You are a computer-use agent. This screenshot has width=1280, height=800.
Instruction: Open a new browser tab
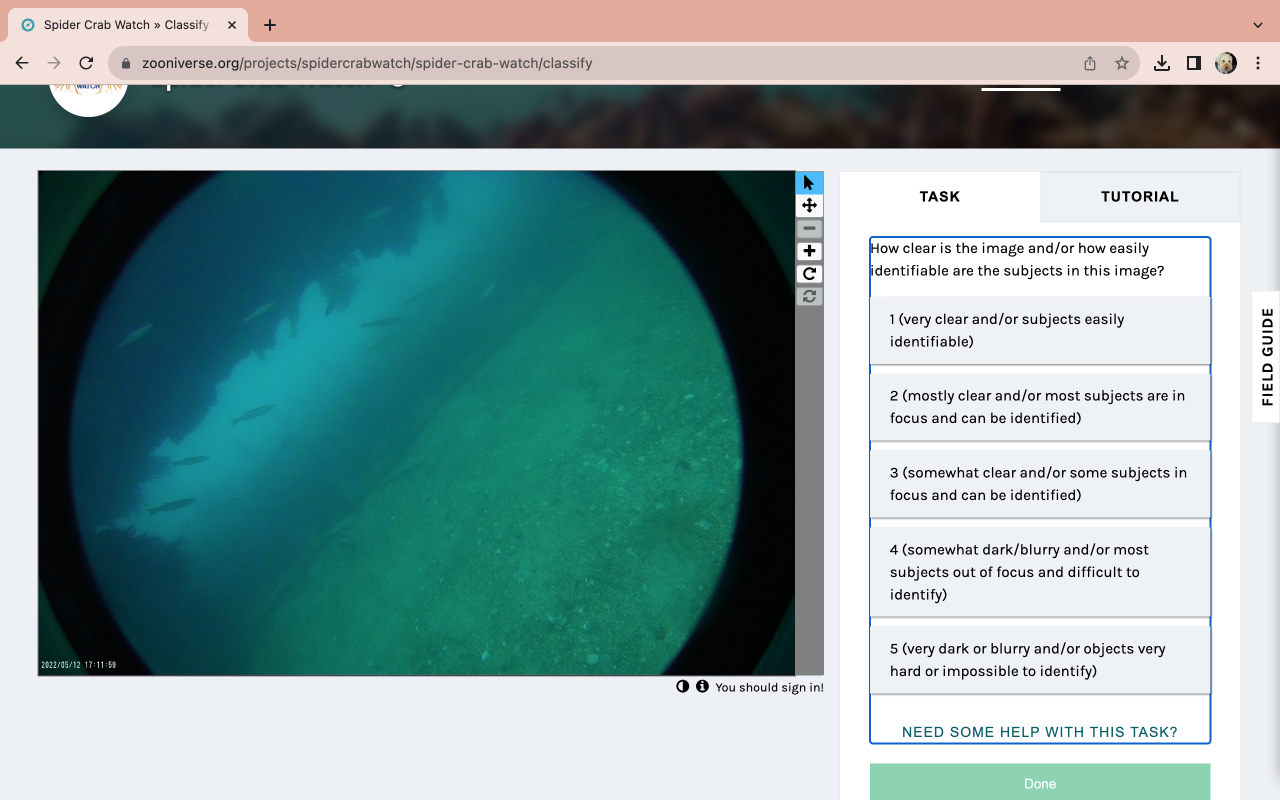[270, 25]
